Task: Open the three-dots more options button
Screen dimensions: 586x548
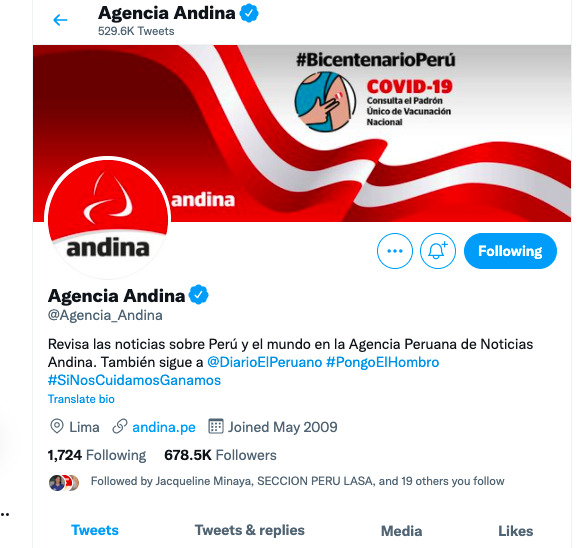Action: 395,251
